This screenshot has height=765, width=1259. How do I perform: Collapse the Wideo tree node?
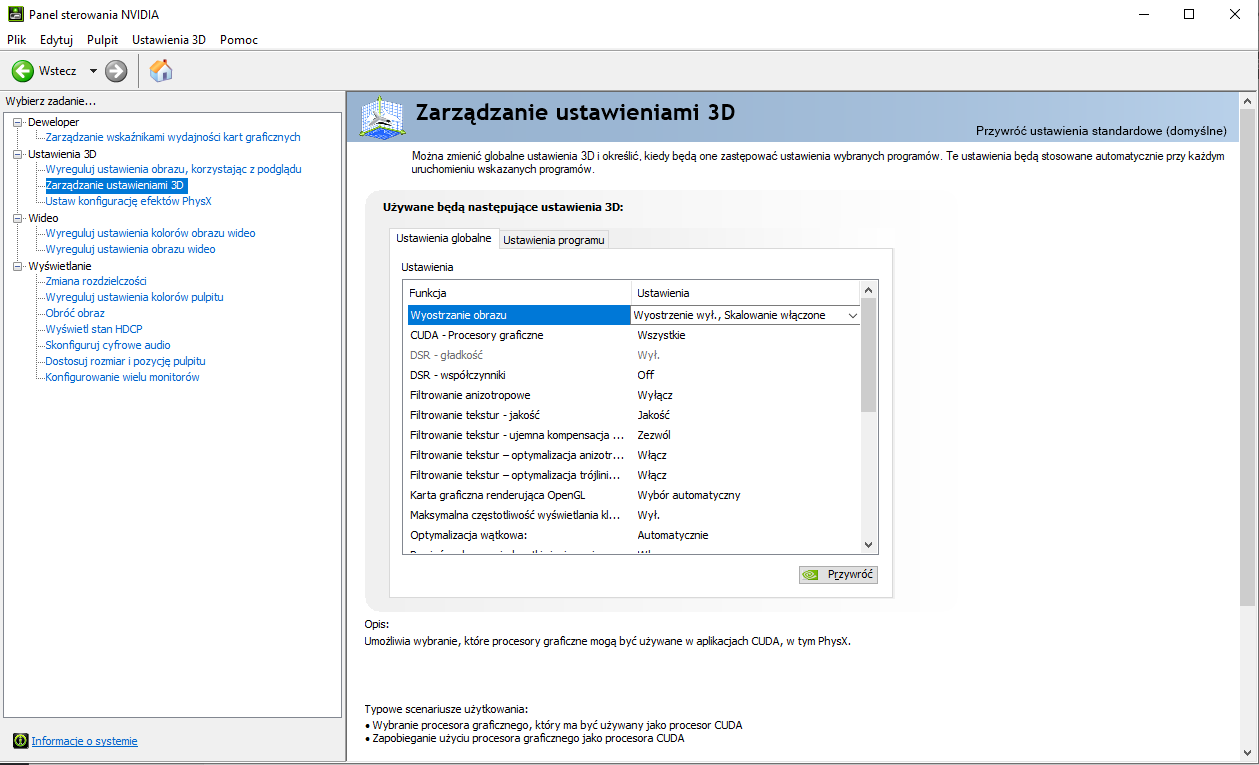(17, 218)
